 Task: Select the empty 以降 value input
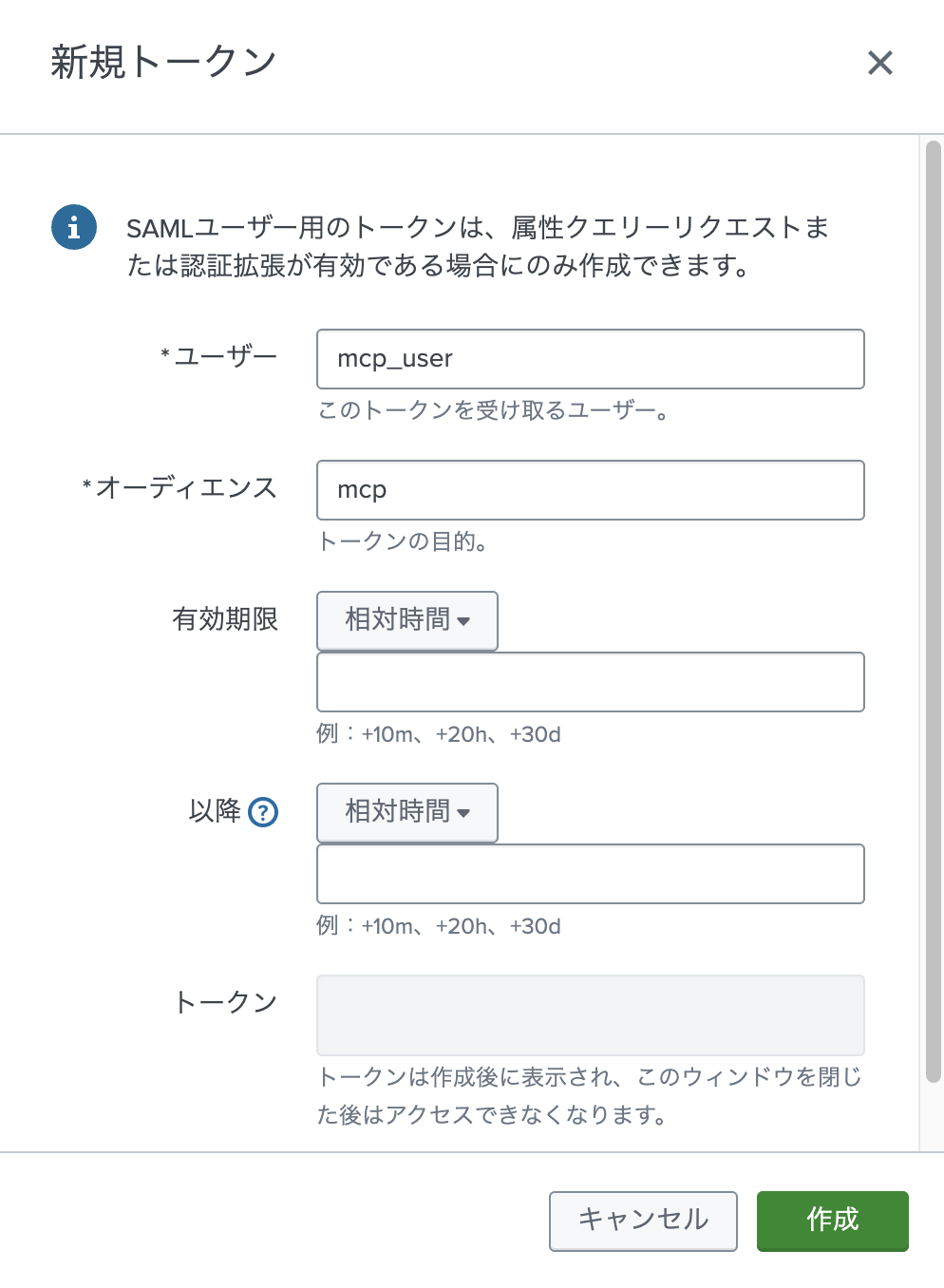590,874
